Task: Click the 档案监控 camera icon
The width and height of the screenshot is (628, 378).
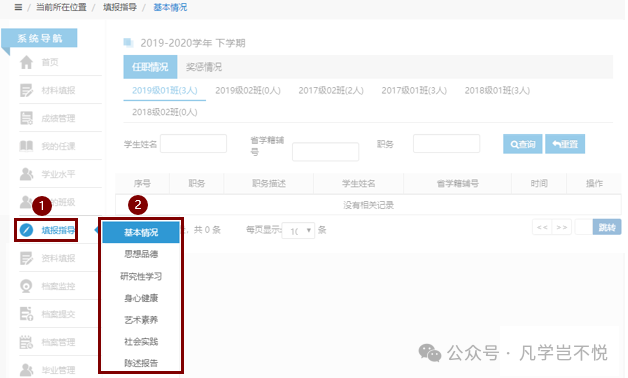Action: (26, 286)
